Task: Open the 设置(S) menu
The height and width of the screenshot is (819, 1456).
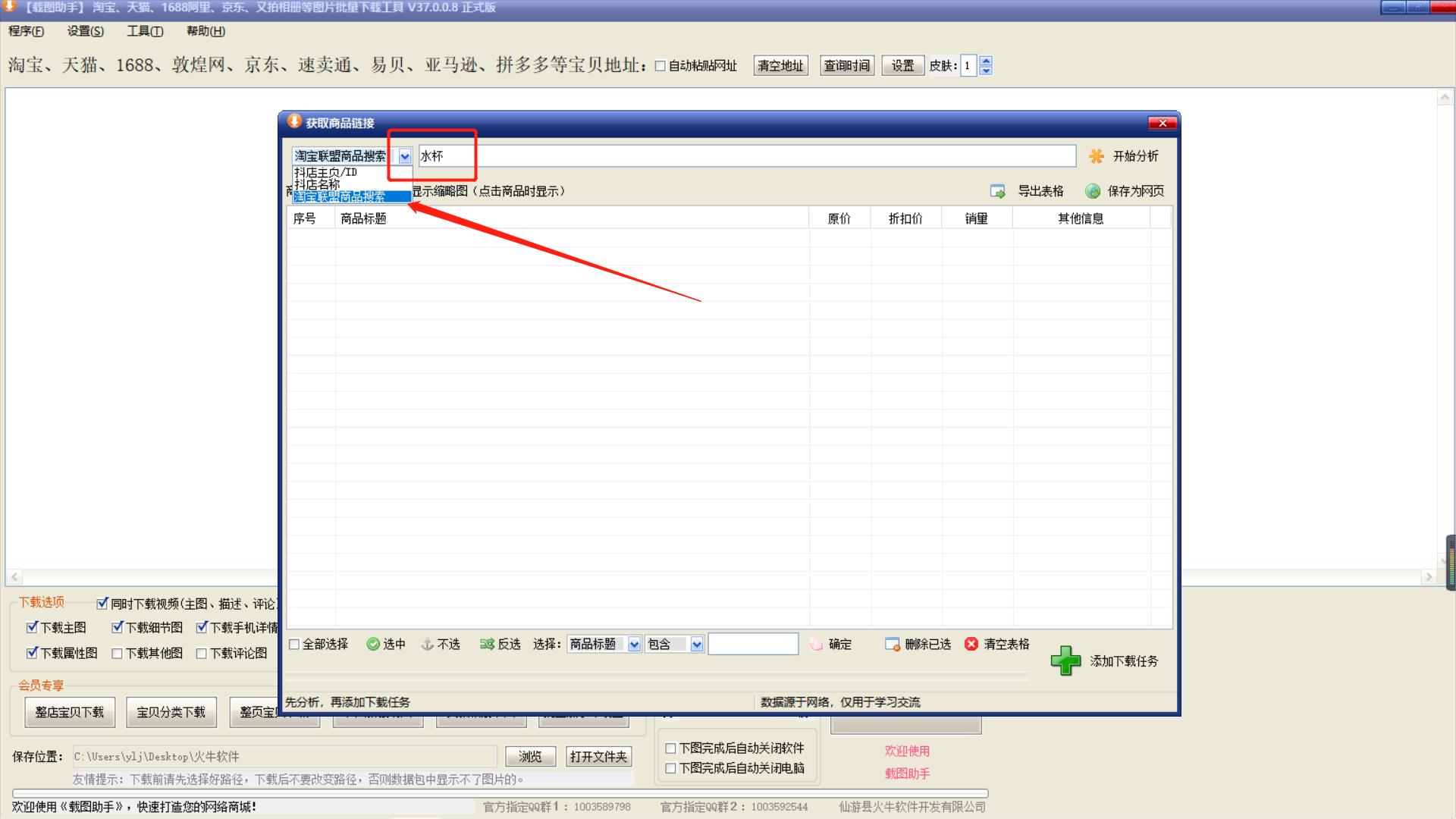Action: click(85, 31)
